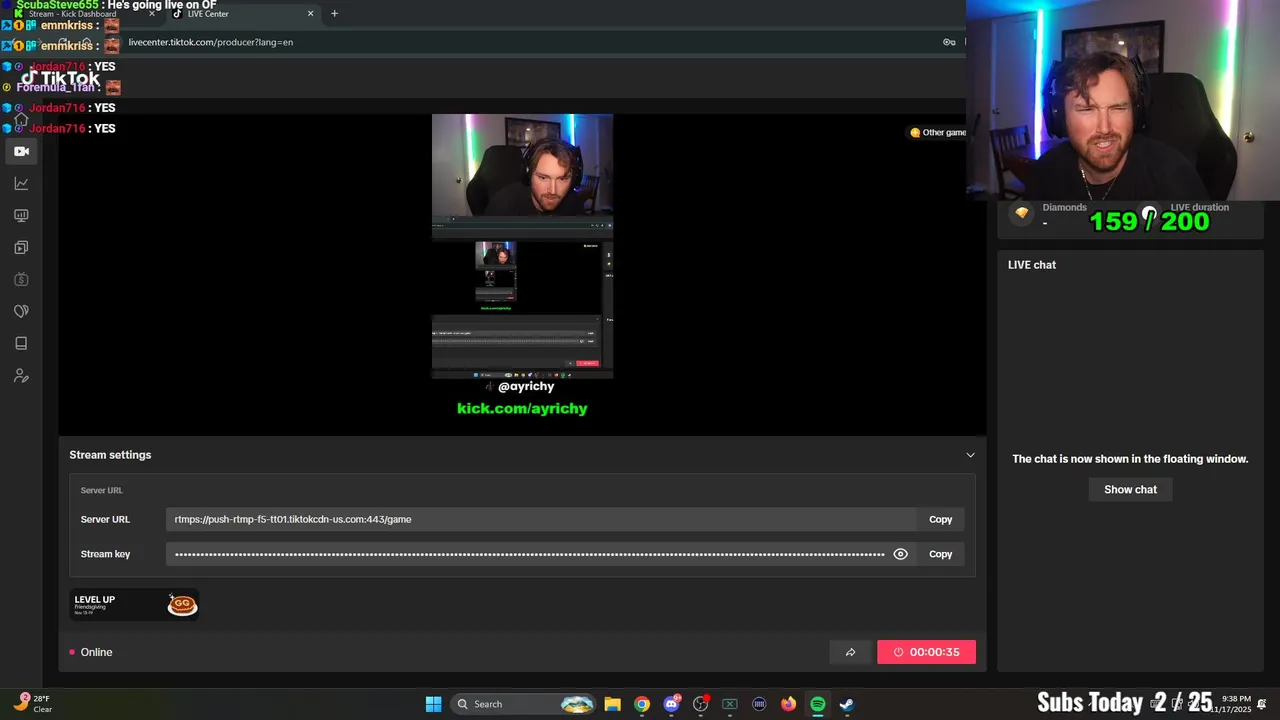Open the book guide sidebar icon
The image size is (1280, 720).
(21, 343)
